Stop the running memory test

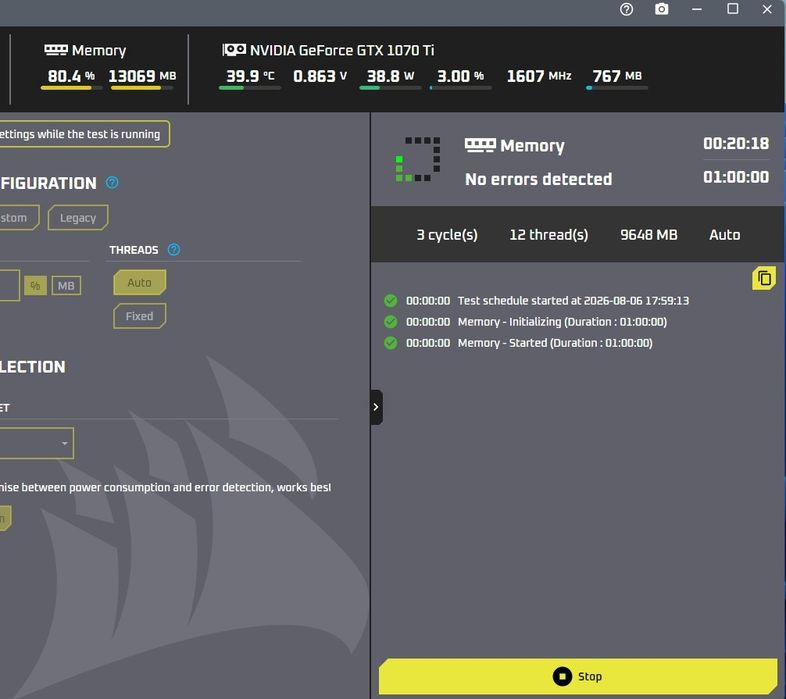[x=577, y=676]
